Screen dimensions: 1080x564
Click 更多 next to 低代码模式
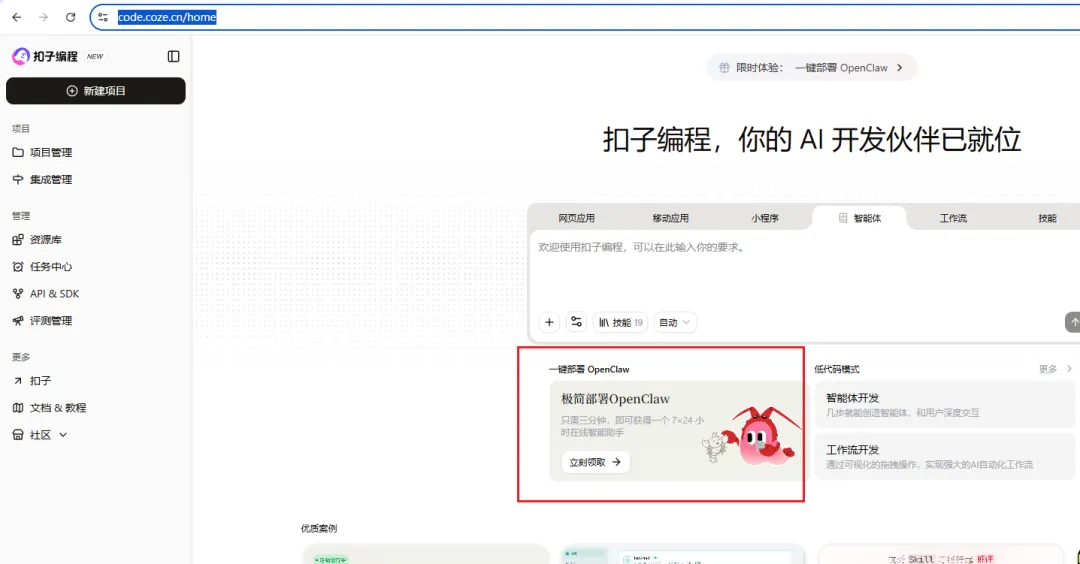(1055, 369)
